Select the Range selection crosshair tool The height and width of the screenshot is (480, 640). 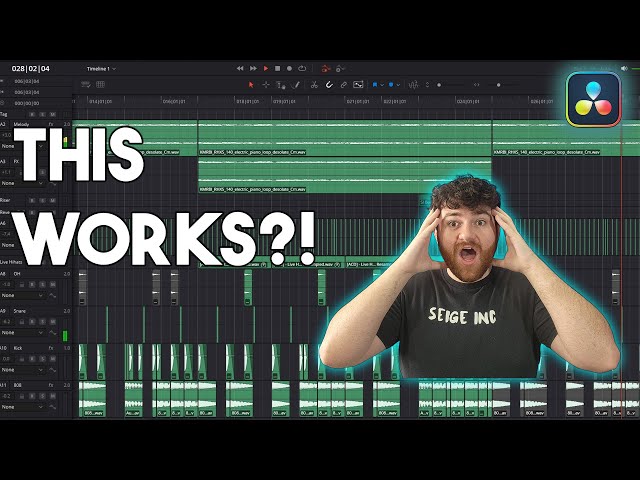266,84
